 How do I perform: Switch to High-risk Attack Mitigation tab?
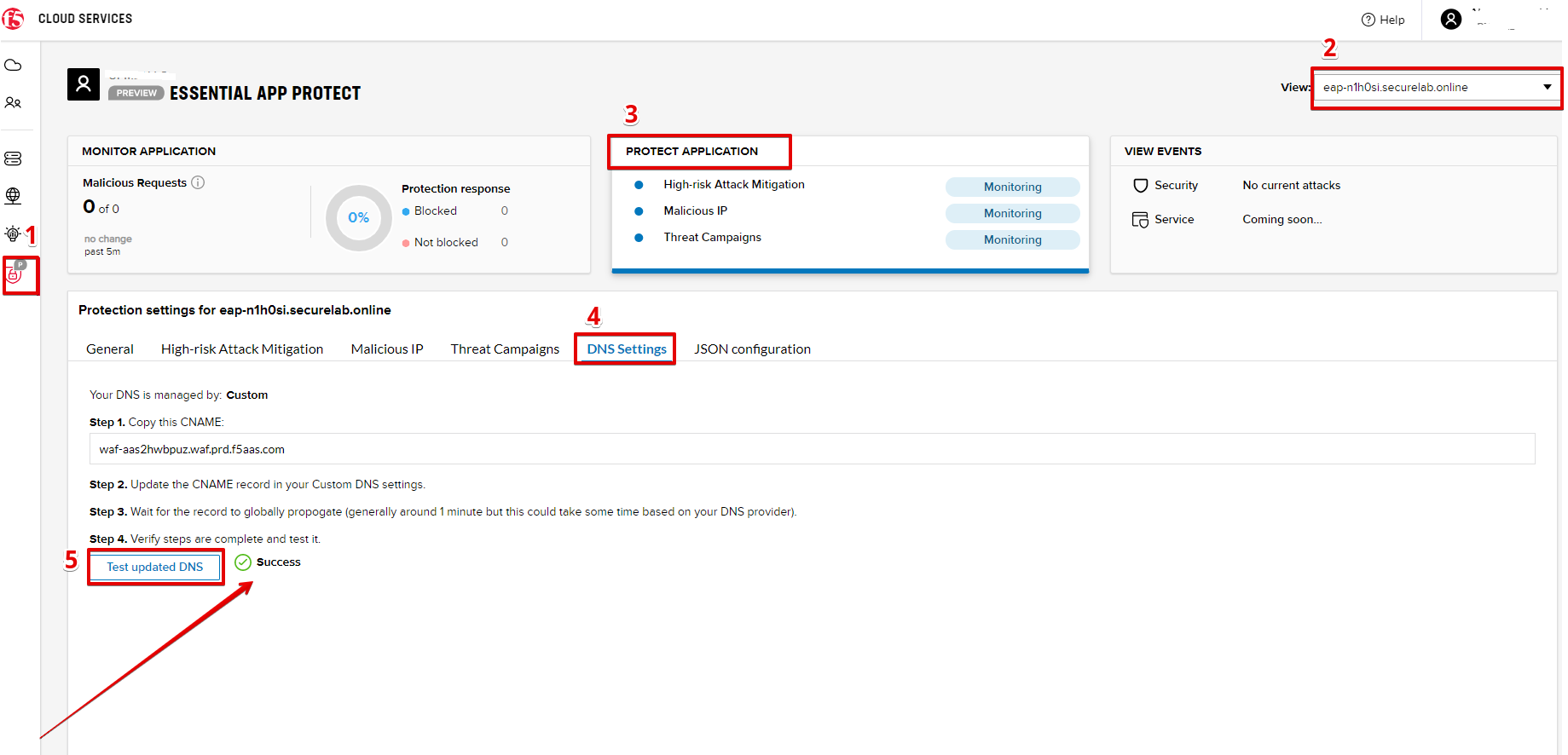(242, 349)
